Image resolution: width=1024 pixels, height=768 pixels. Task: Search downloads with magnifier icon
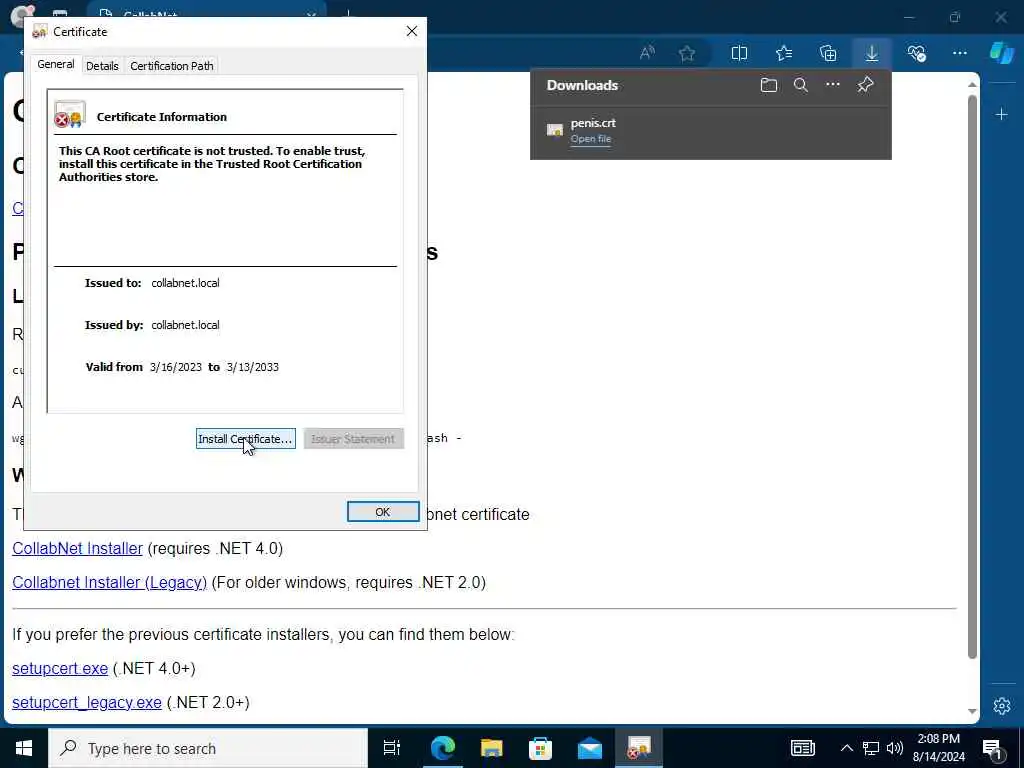tap(801, 85)
